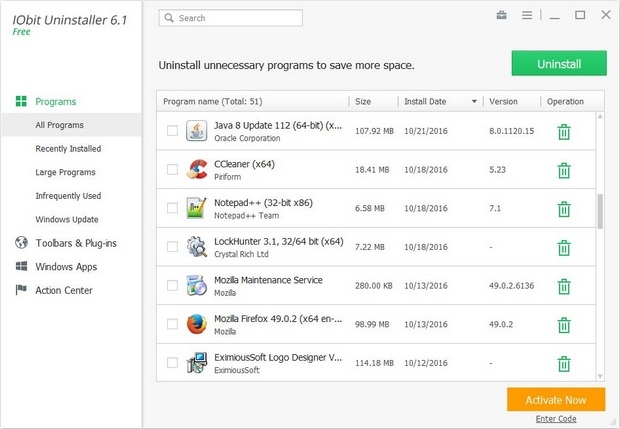Select the Mozilla Maintenance Service name
Image resolution: width=620 pixels, height=429 pixels.
(x=268, y=280)
